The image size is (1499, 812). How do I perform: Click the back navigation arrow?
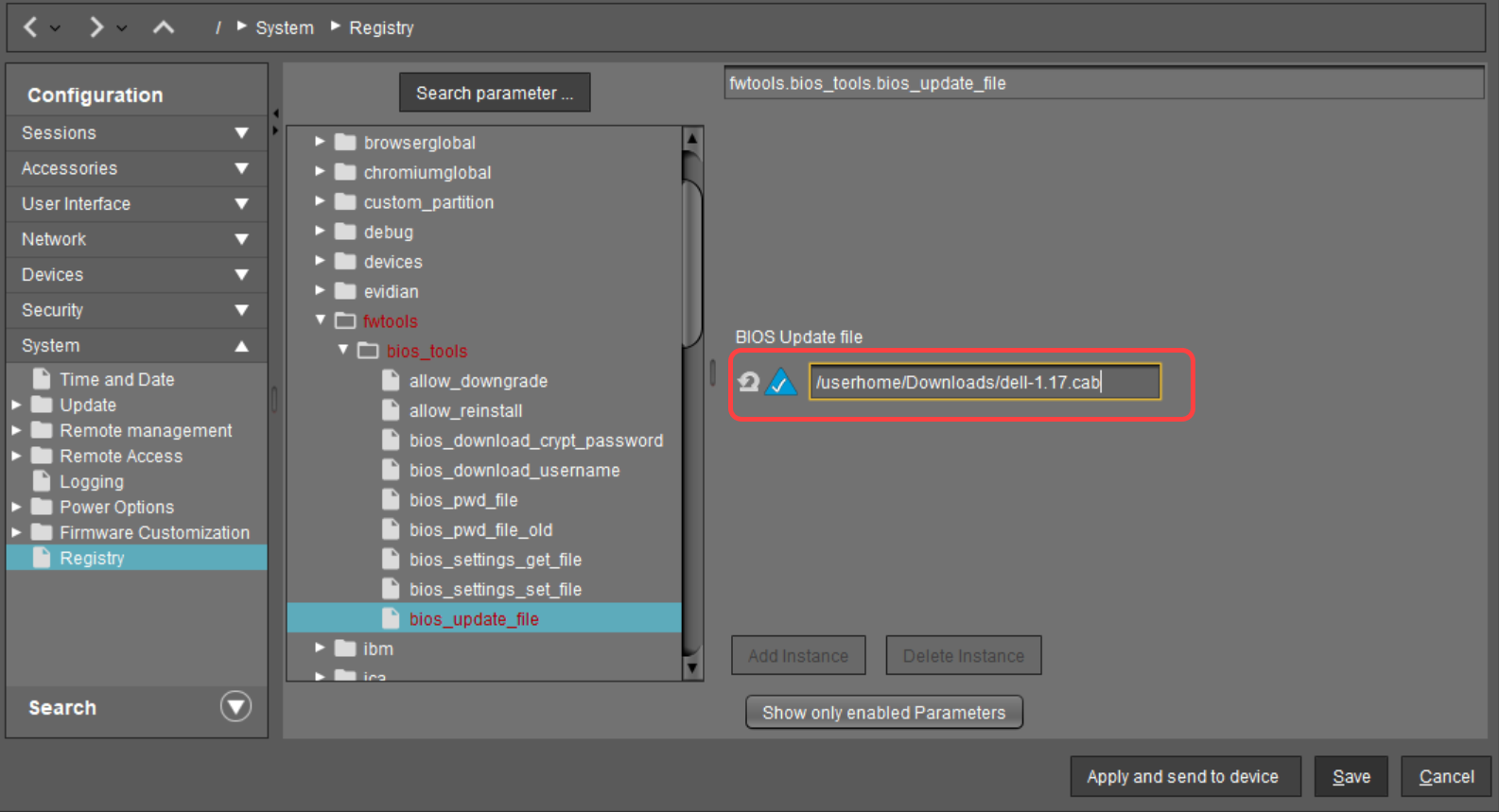(x=30, y=27)
